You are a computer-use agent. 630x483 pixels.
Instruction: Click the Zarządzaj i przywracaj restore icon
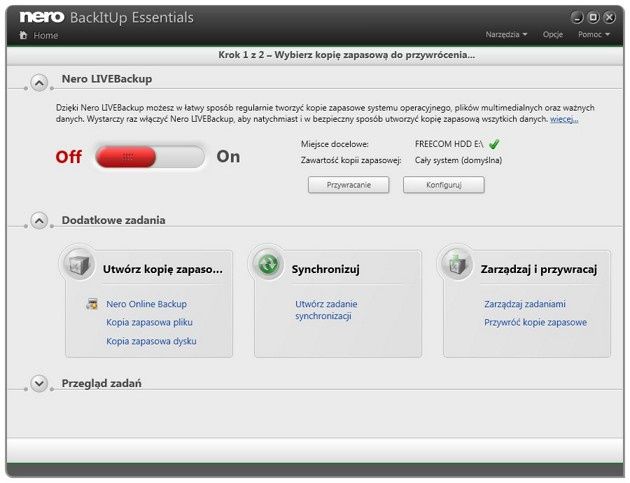[456, 265]
